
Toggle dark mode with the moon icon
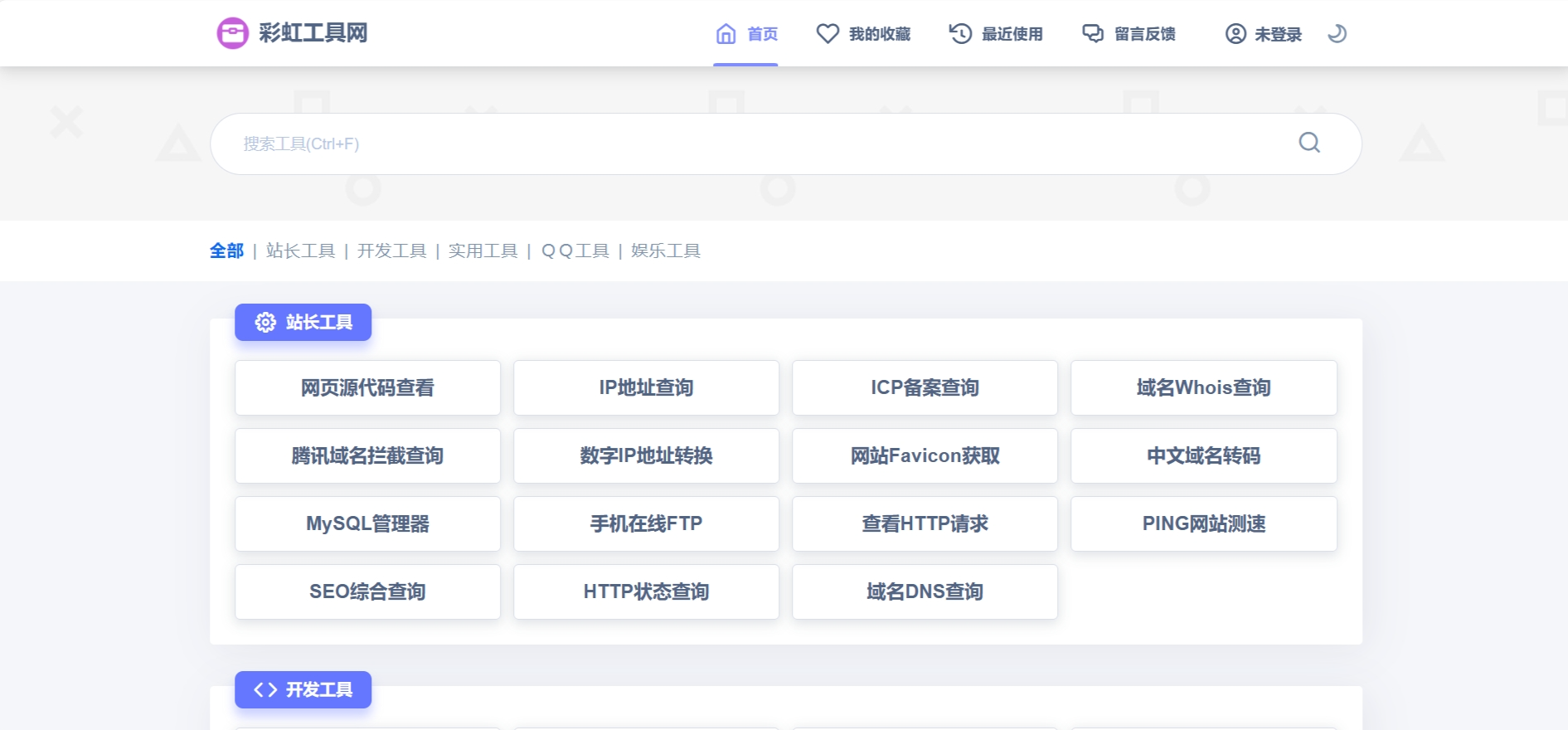point(1337,34)
